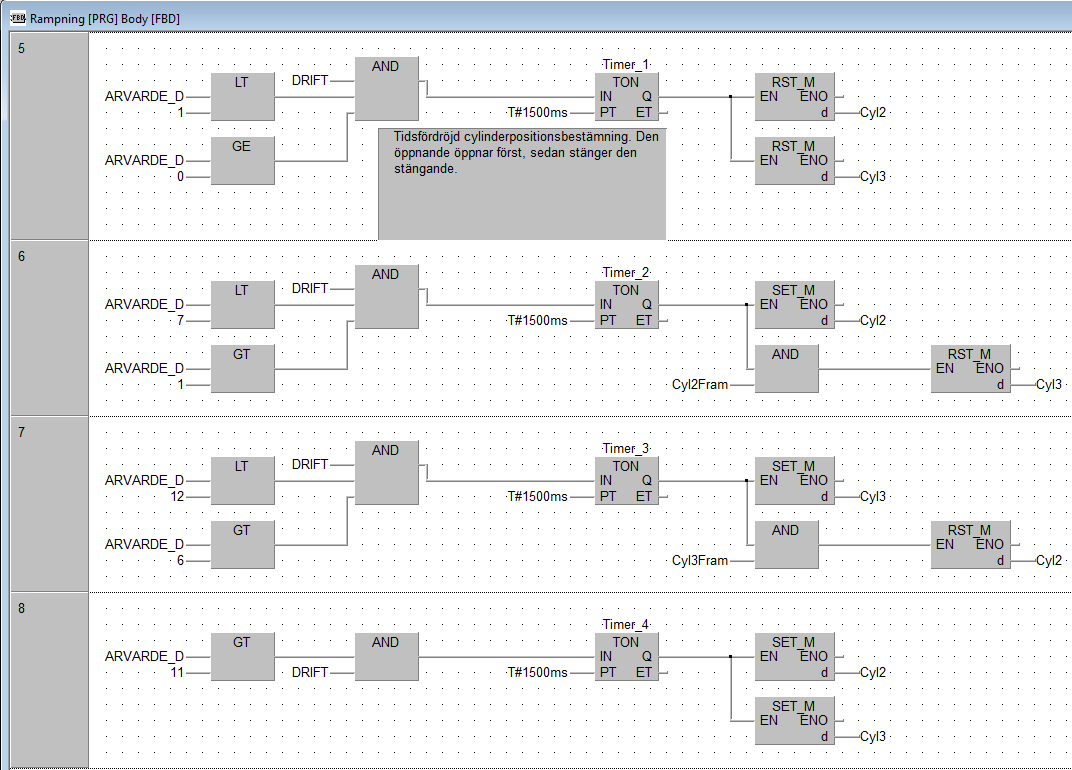Viewport: 1072px width, 770px height.
Task: Click the GE comparison block in network 5
Action: click(242, 160)
